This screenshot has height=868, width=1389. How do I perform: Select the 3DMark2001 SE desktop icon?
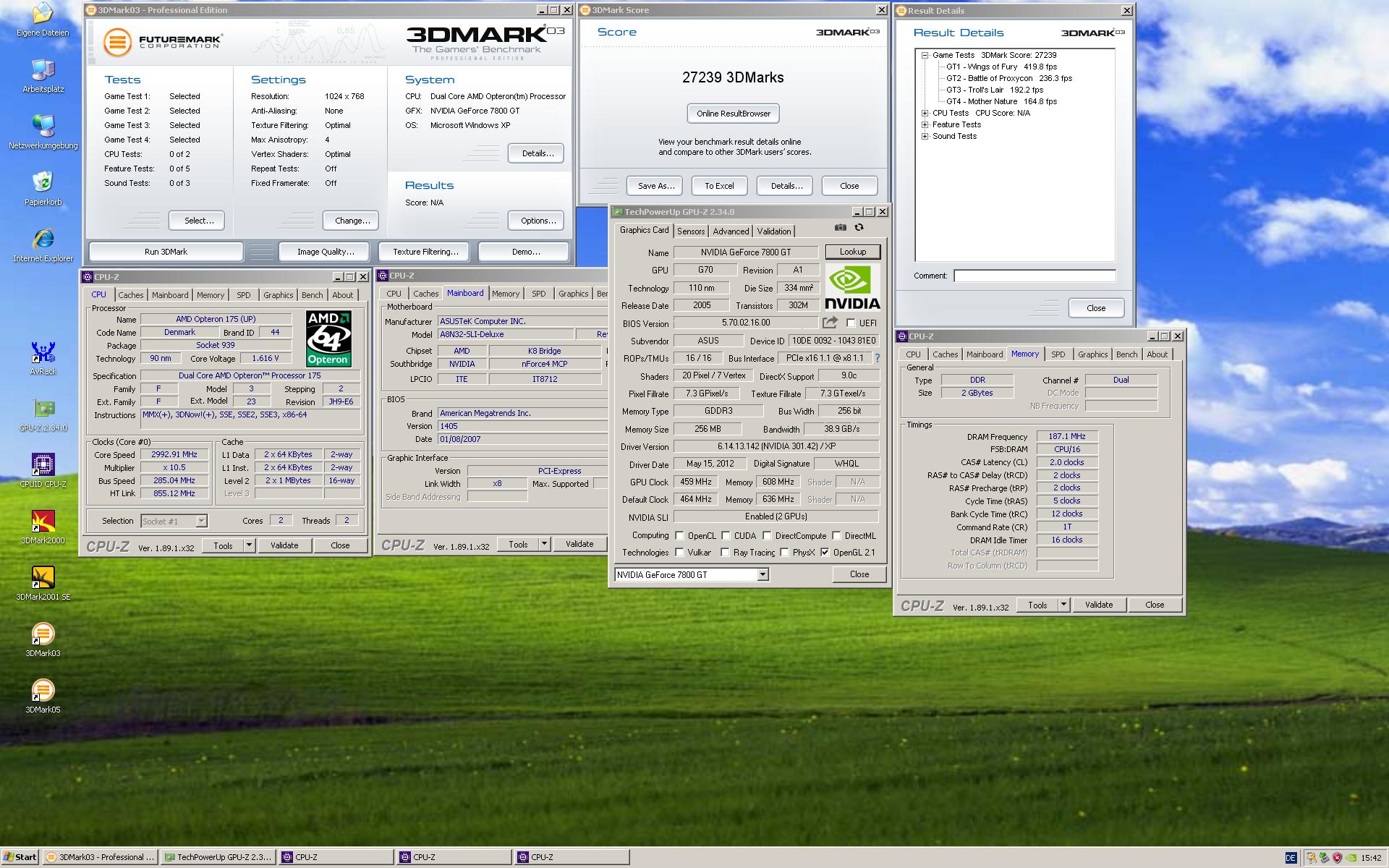tap(43, 584)
